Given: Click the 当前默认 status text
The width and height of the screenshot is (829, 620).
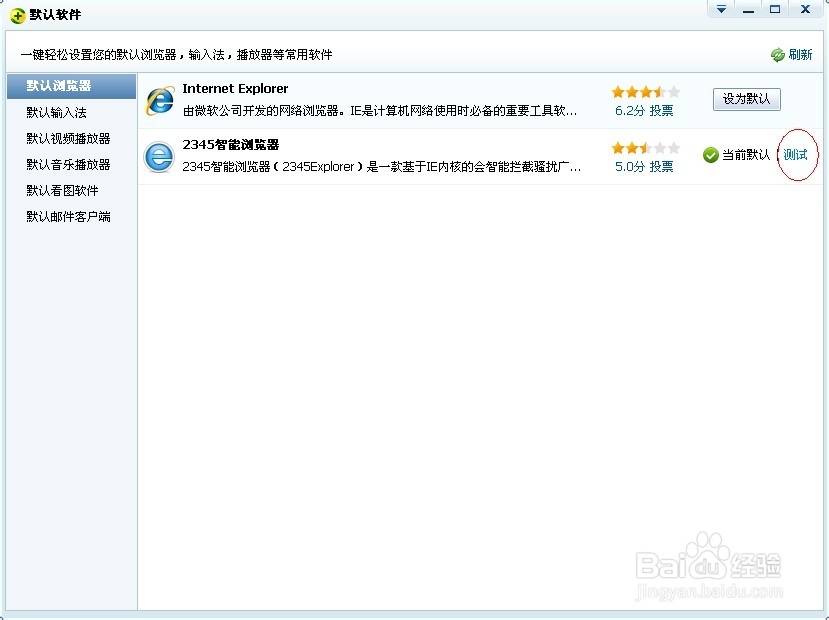Looking at the screenshot, I should tap(746, 155).
